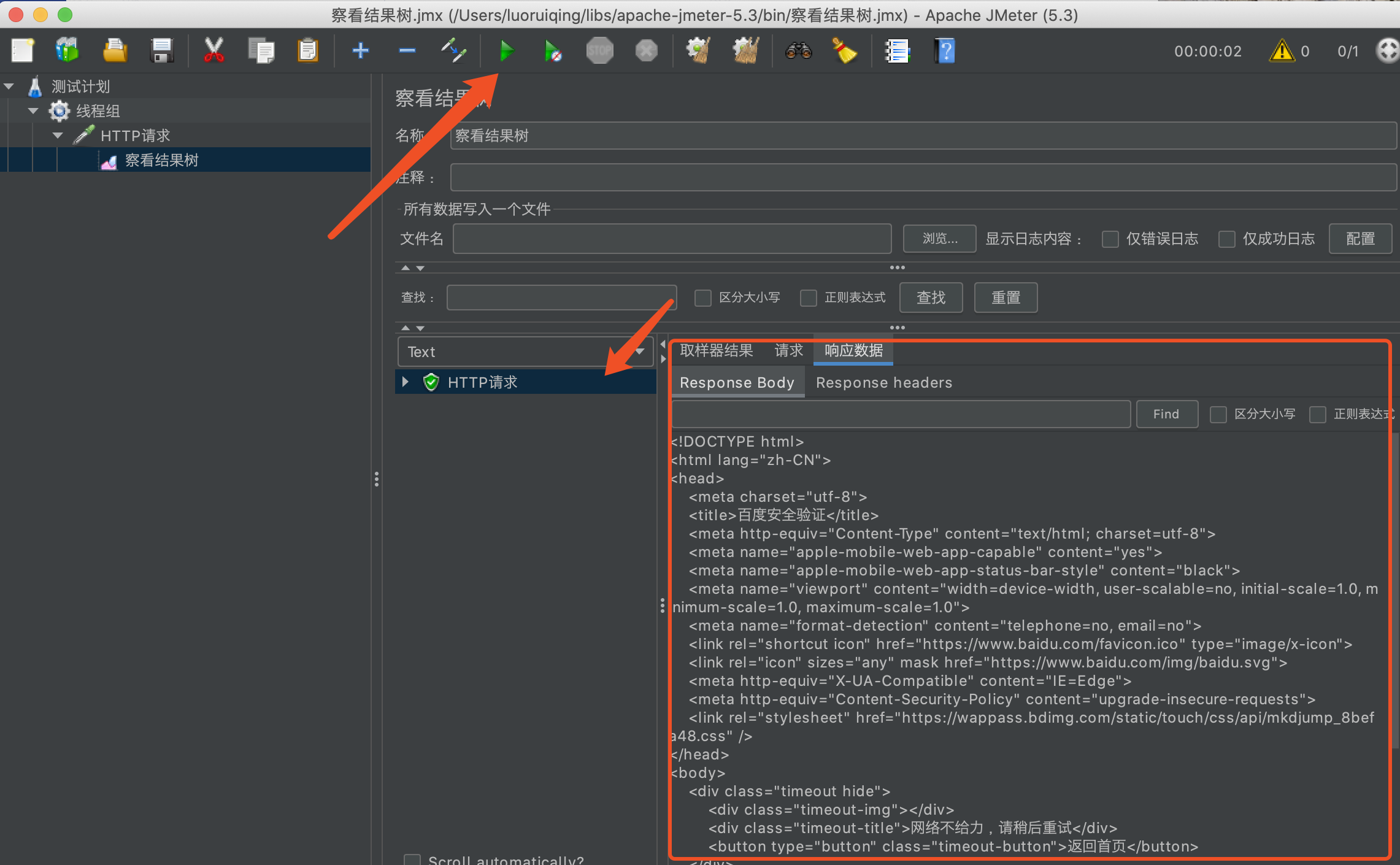Open the Templates icon

click(67, 50)
